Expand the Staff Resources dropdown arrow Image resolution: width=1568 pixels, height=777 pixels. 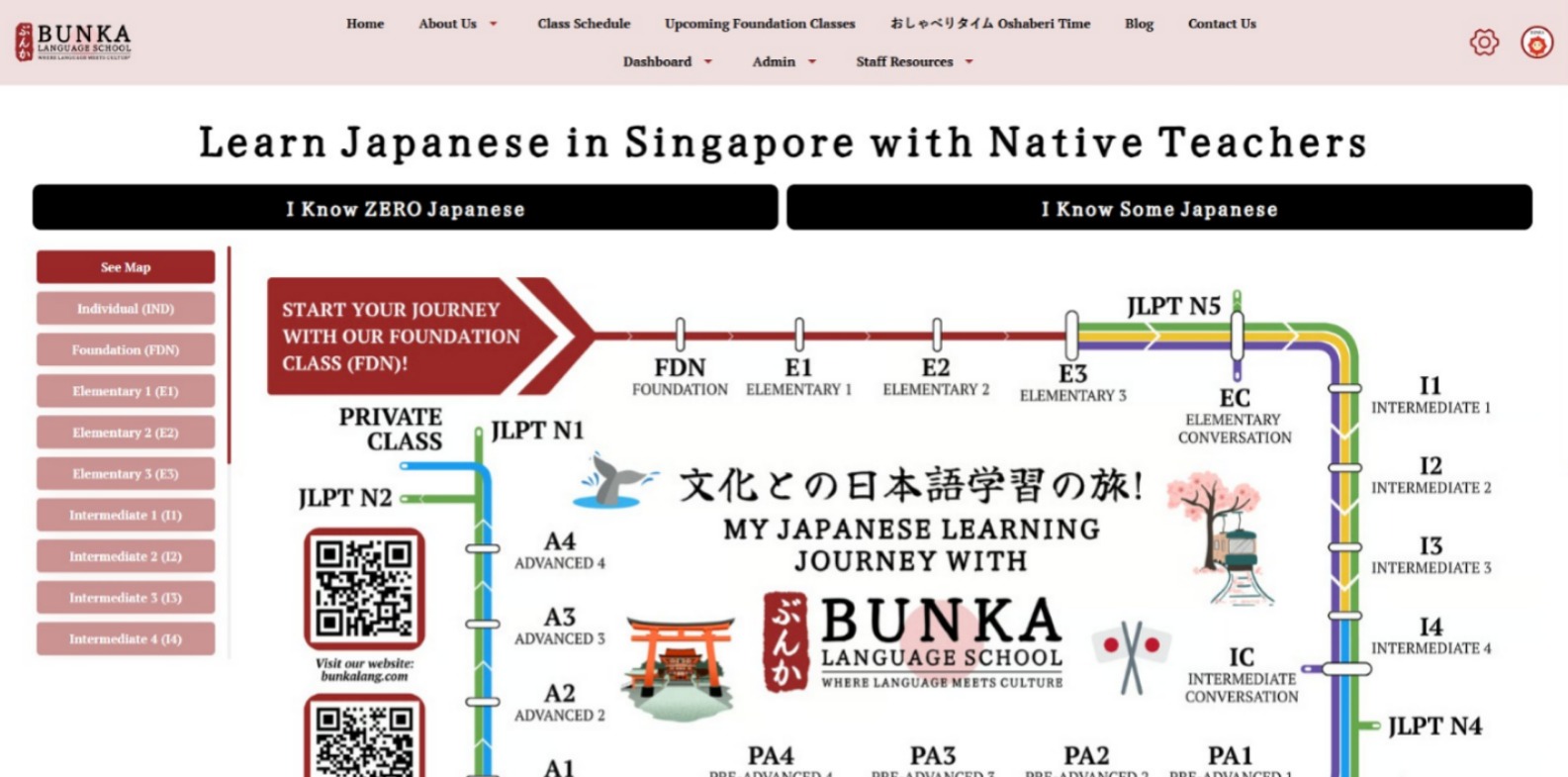pos(969,61)
